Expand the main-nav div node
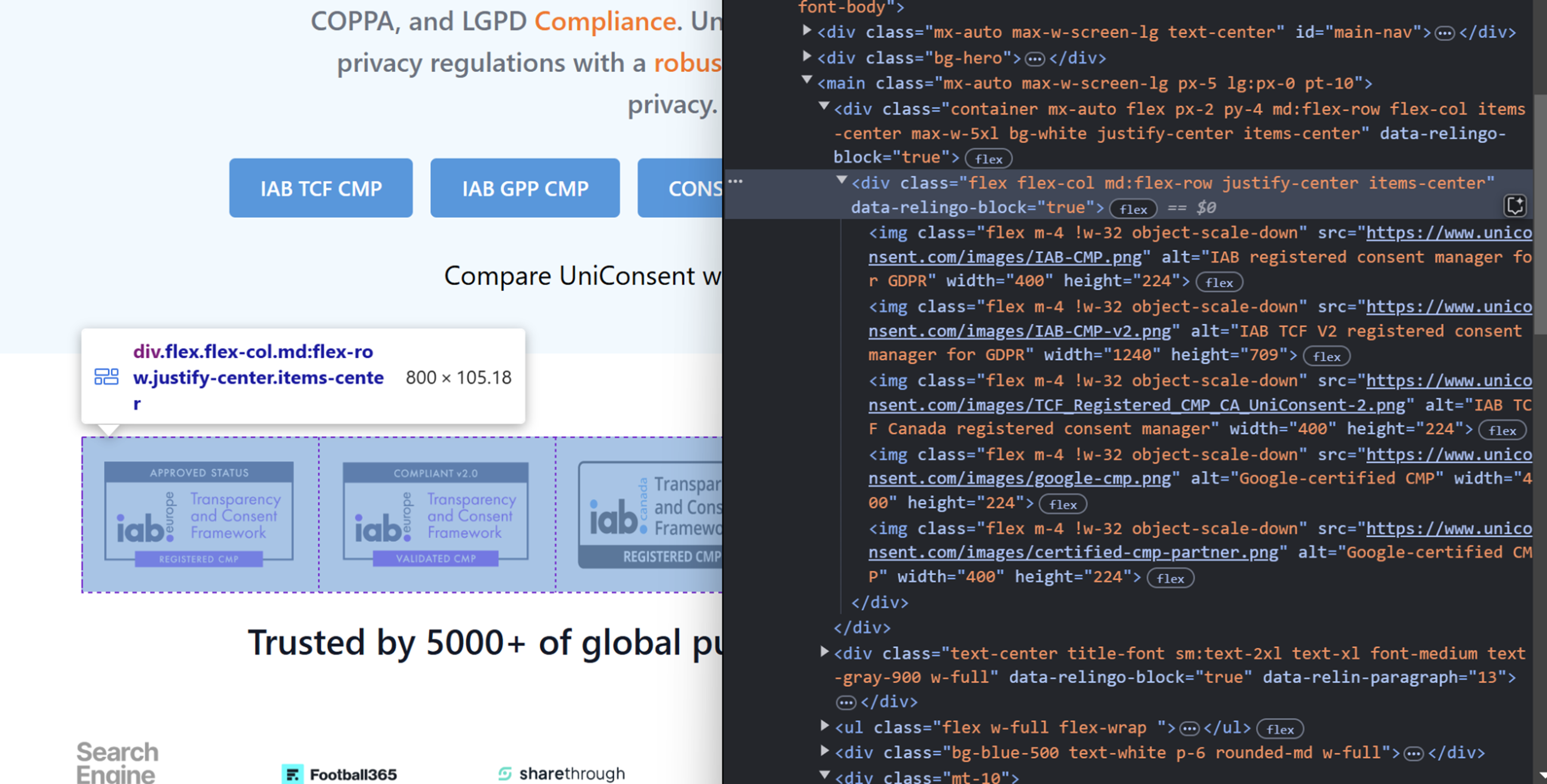 [x=807, y=30]
